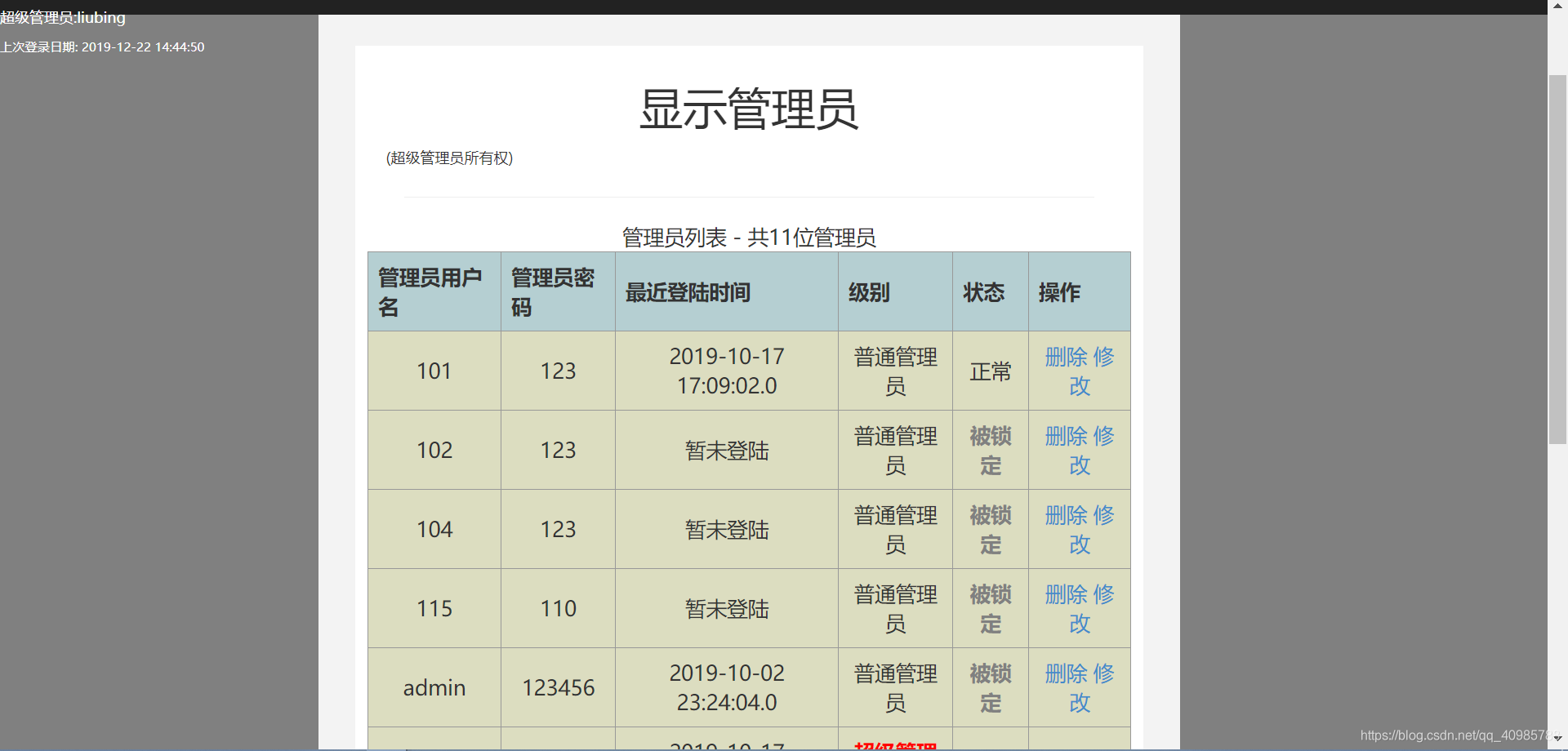This screenshot has height=751, width=1568.
Task: Click the (超级管理员所有权) note
Action: tap(449, 158)
